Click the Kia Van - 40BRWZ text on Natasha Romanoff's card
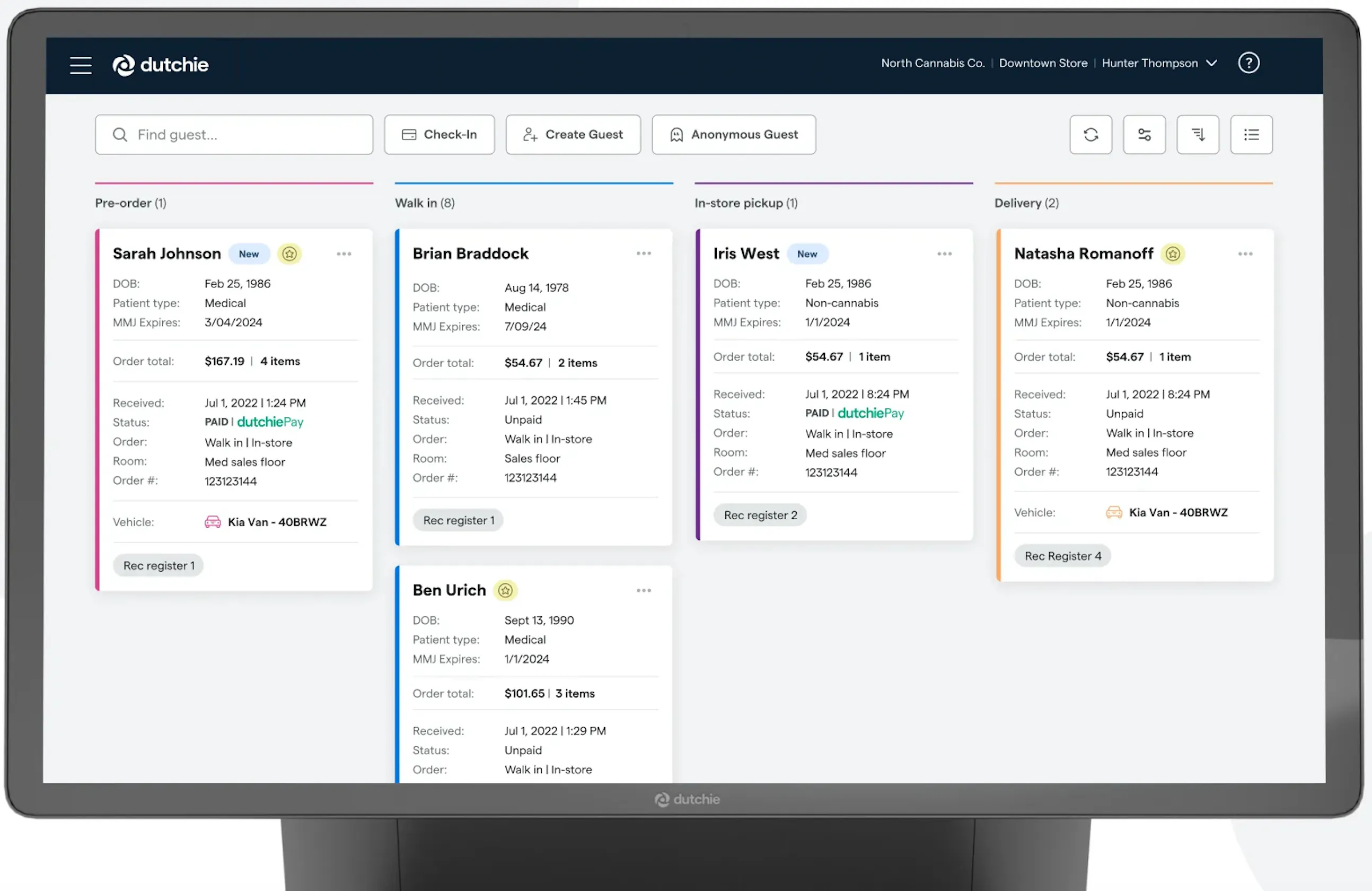1372x891 pixels. 1178,512
